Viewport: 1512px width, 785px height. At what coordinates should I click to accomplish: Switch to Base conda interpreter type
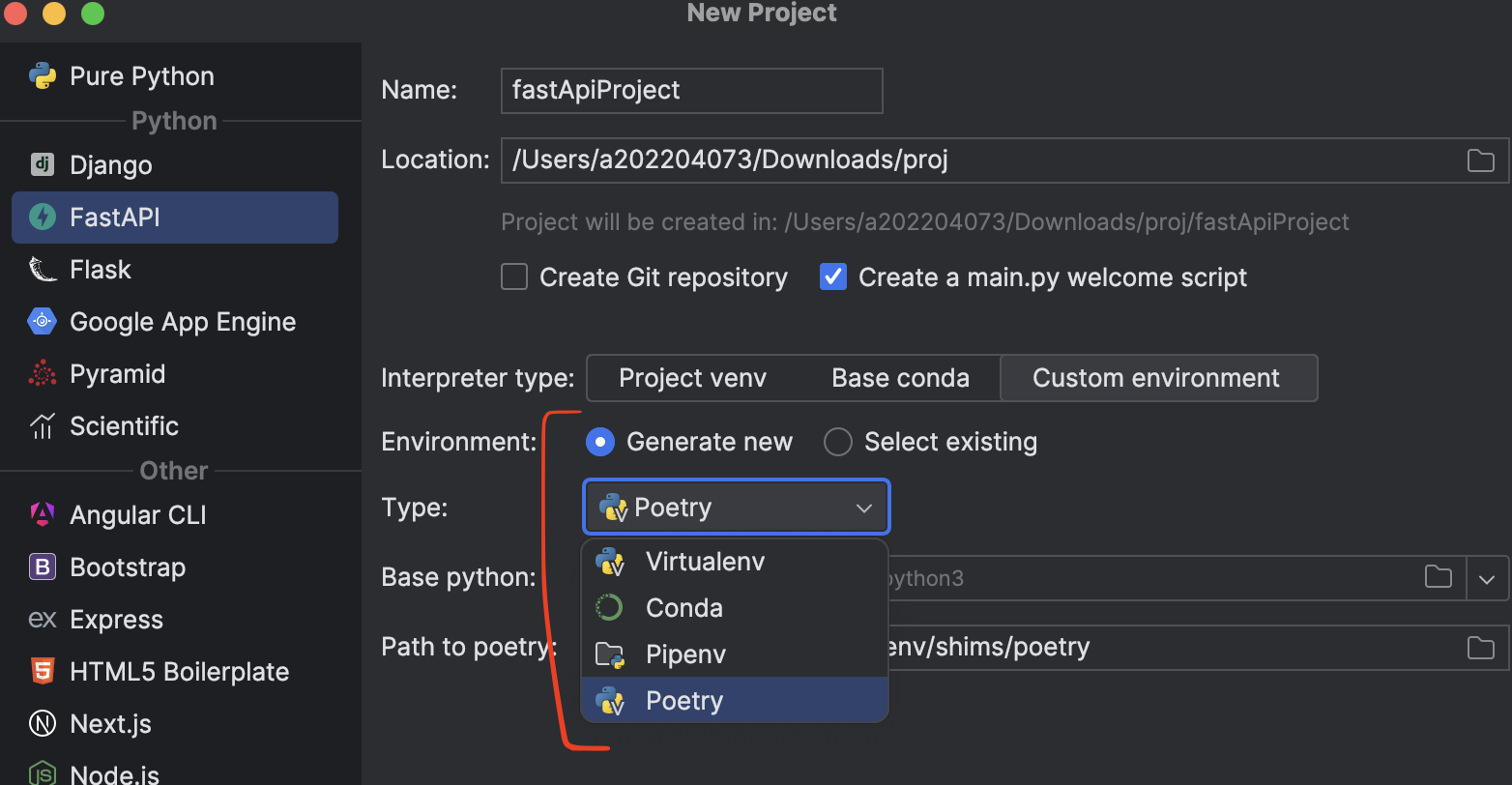[900, 378]
